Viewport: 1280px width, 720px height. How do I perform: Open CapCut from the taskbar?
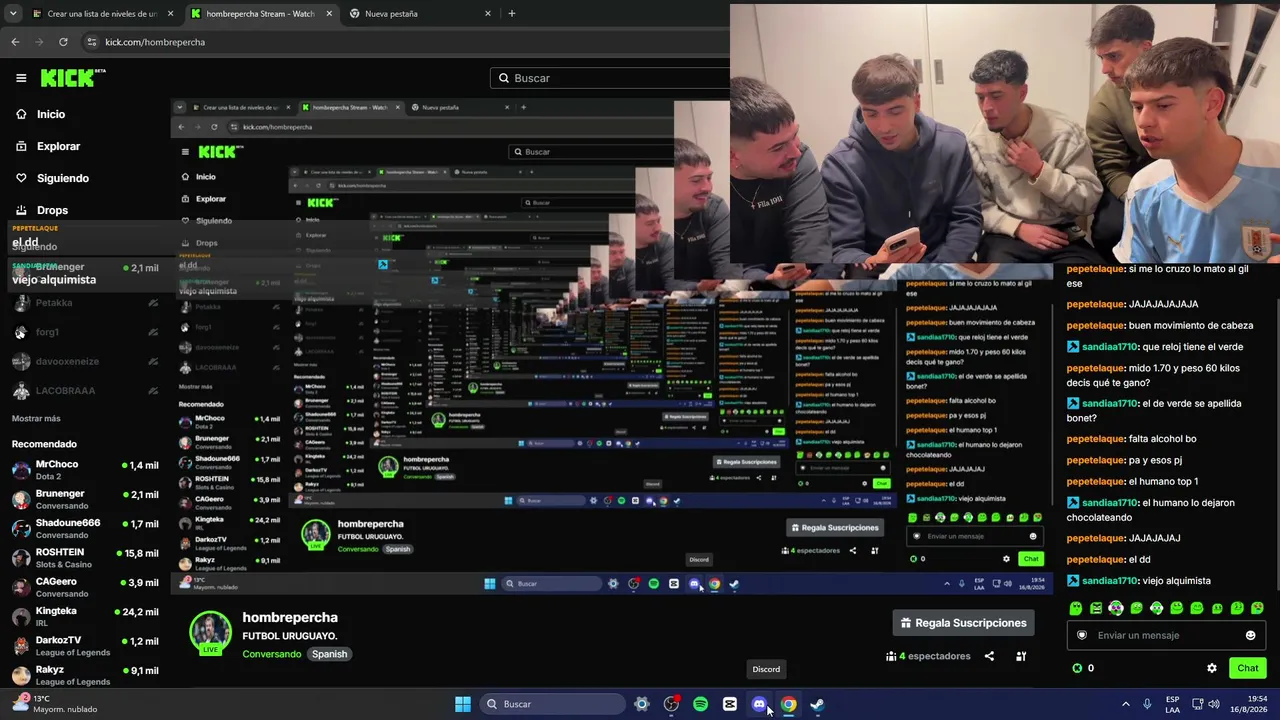[730, 704]
